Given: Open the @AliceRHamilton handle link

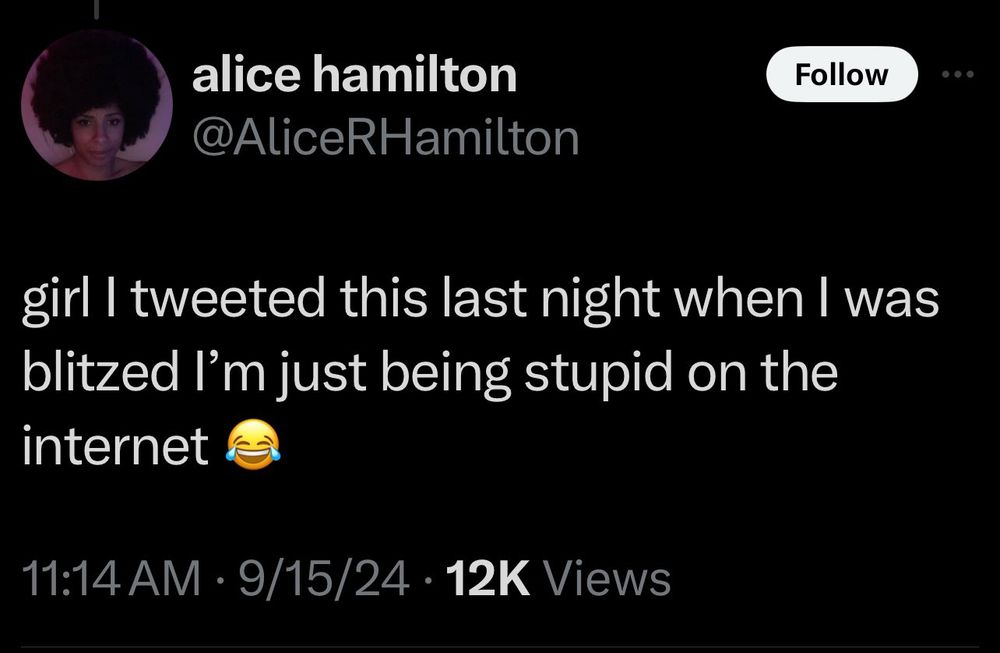Looking at the screenshot, I should [x=384, y=139].
